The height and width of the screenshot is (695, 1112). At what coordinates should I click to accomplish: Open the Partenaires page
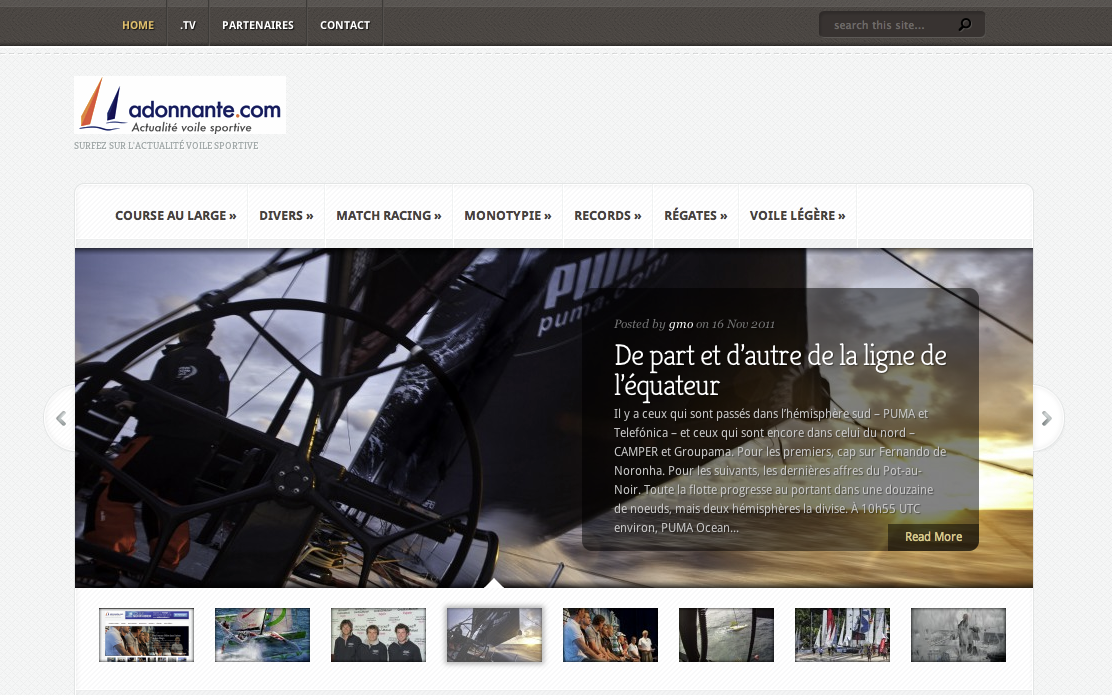(258, 25)
